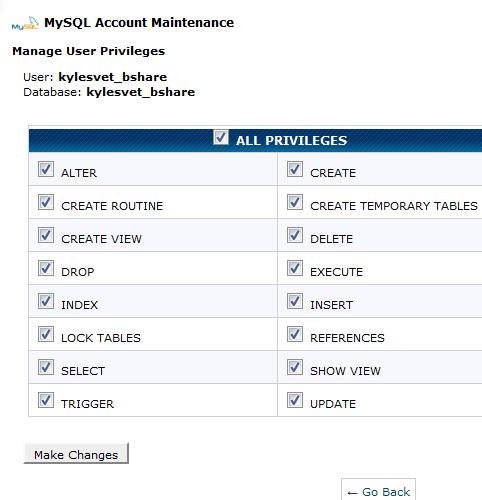Disable the DROP privilege checkbox
The width and height of the screenshot is (482, 500).
[46, 268]
